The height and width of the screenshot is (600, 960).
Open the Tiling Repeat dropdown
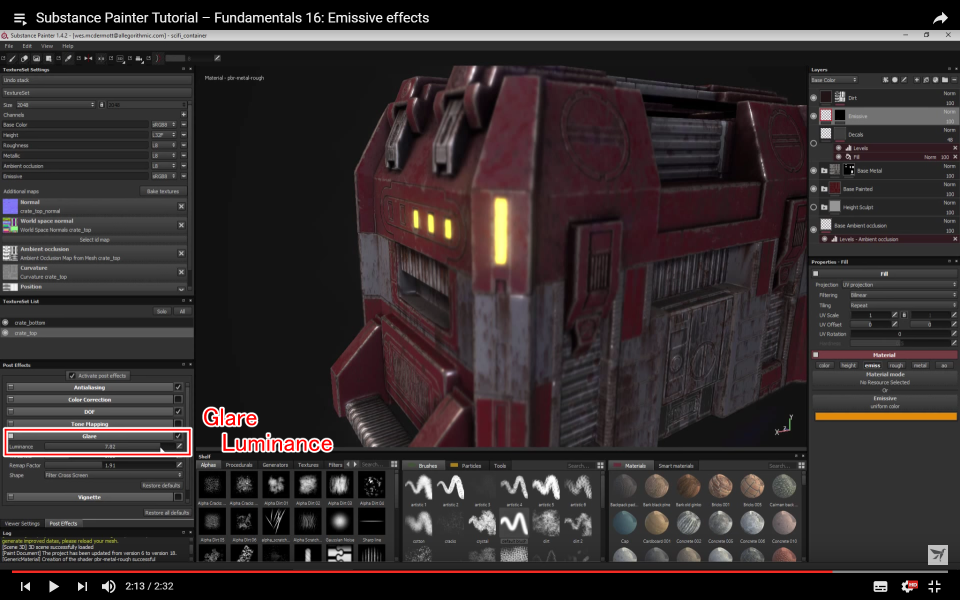[903, 305]
